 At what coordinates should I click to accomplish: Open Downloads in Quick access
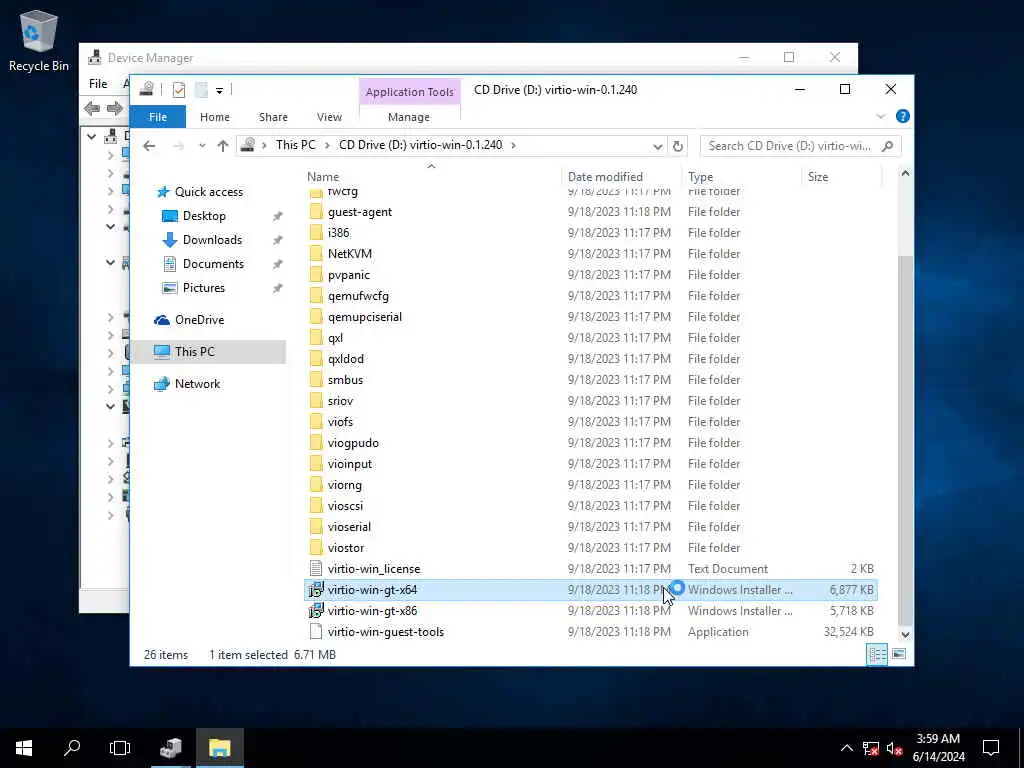point(212,240)
